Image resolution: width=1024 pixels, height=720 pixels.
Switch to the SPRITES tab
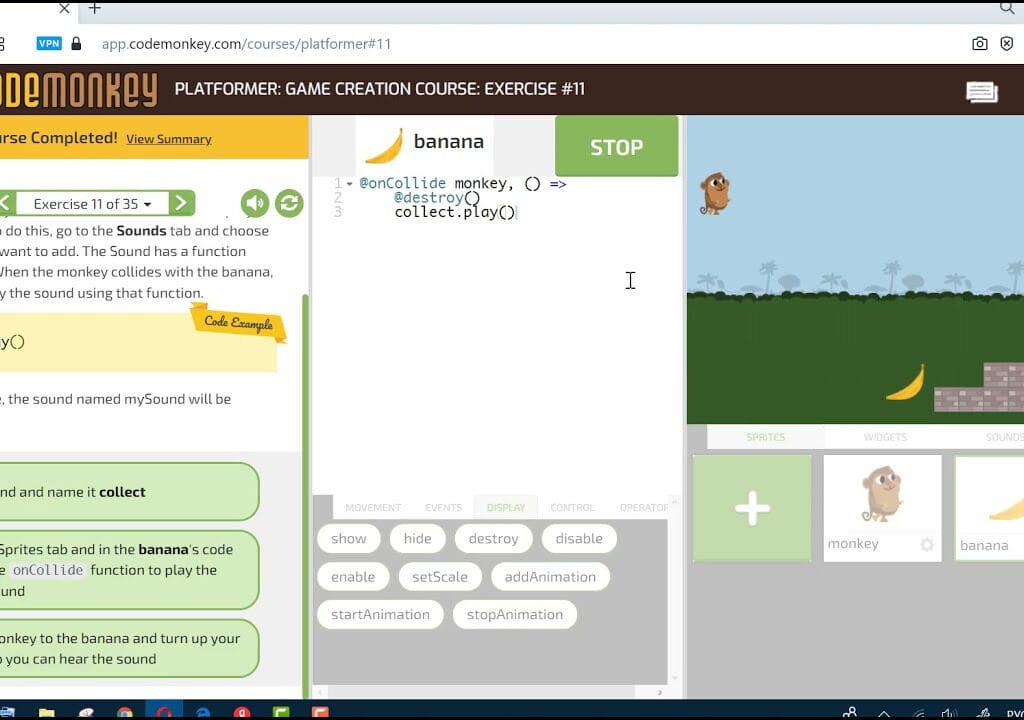click(766, 437)
